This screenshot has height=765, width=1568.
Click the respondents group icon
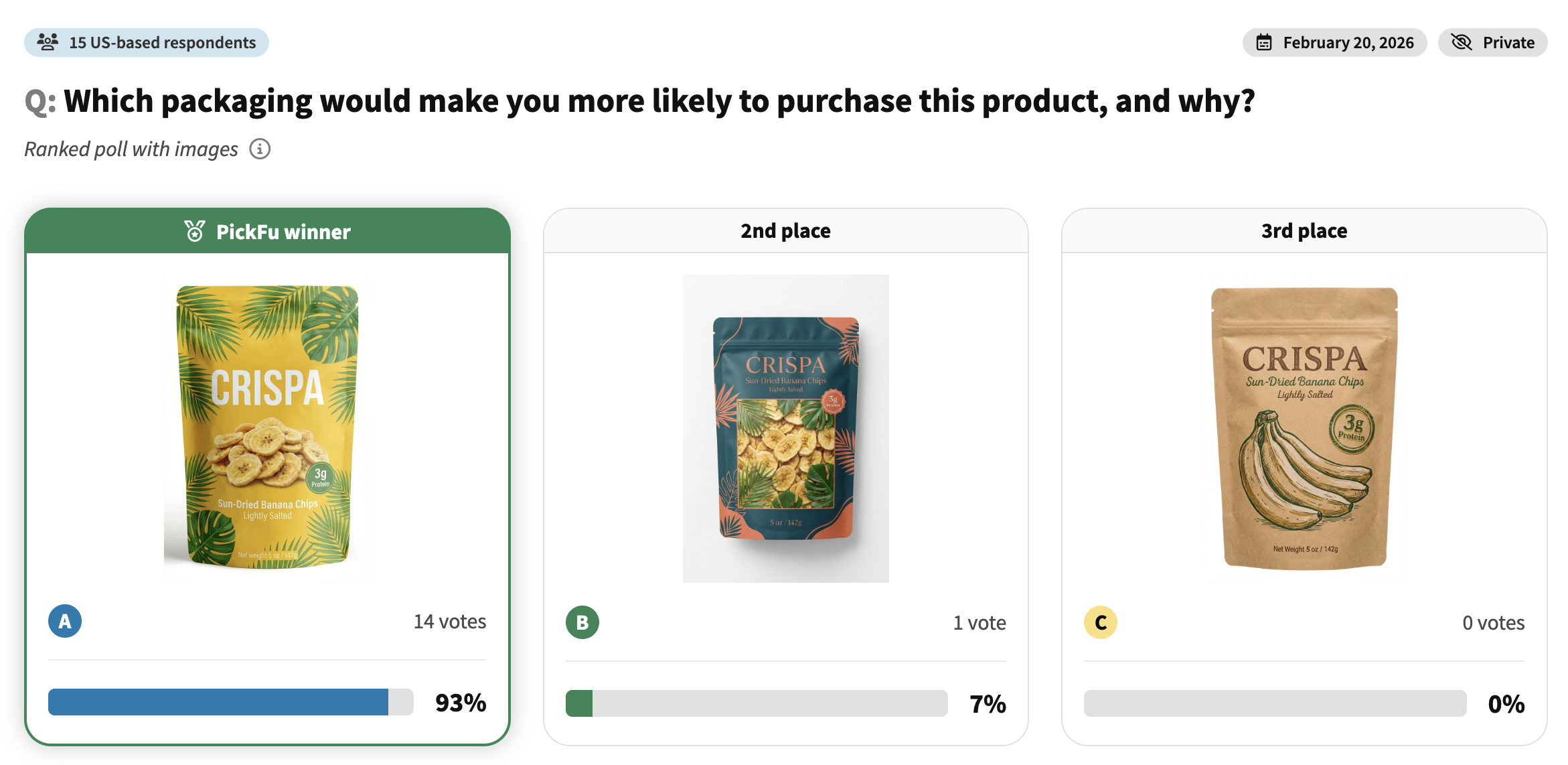48,42
